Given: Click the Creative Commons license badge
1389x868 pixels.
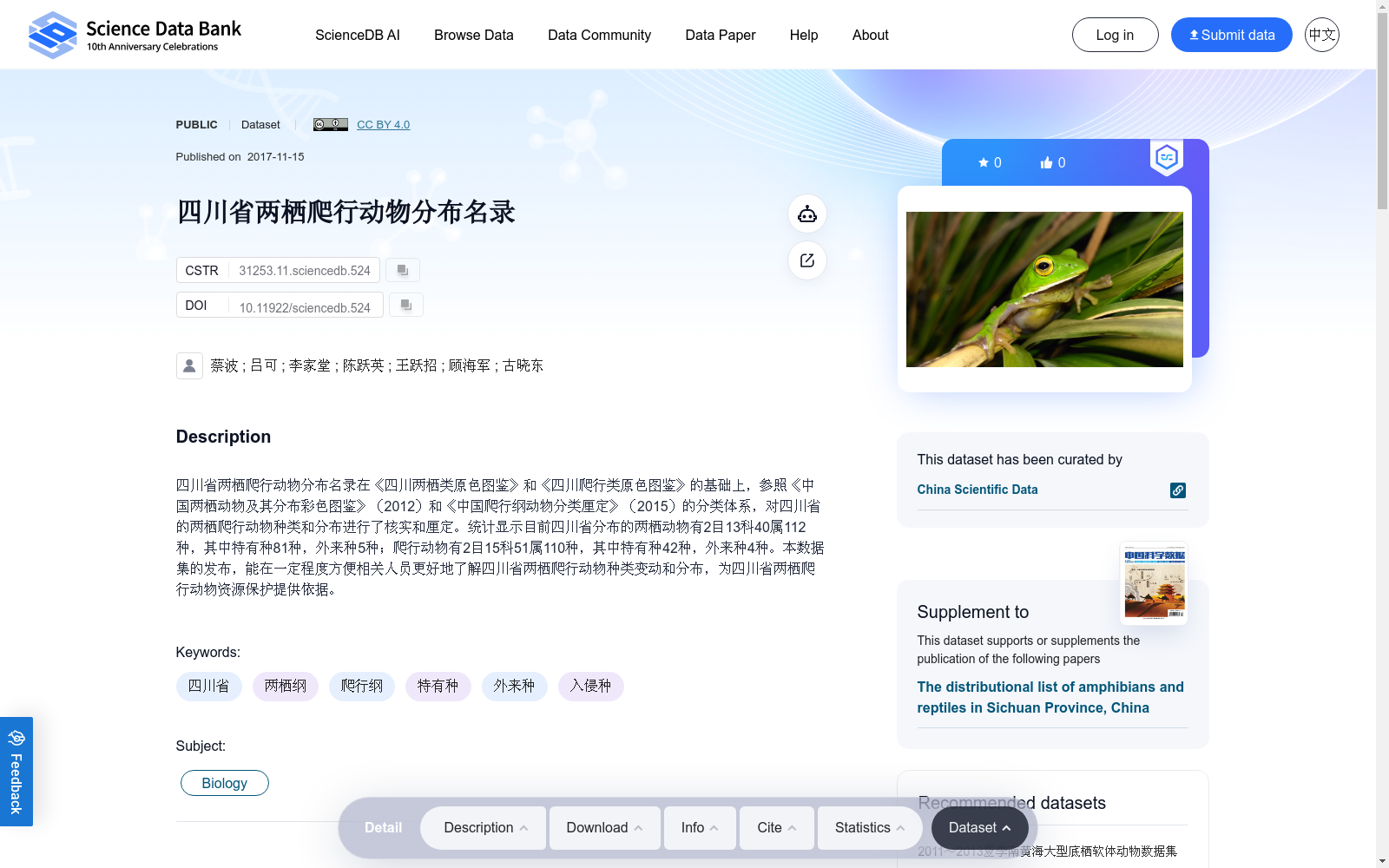Looking at the screenshot, I should tap(331, 124).
